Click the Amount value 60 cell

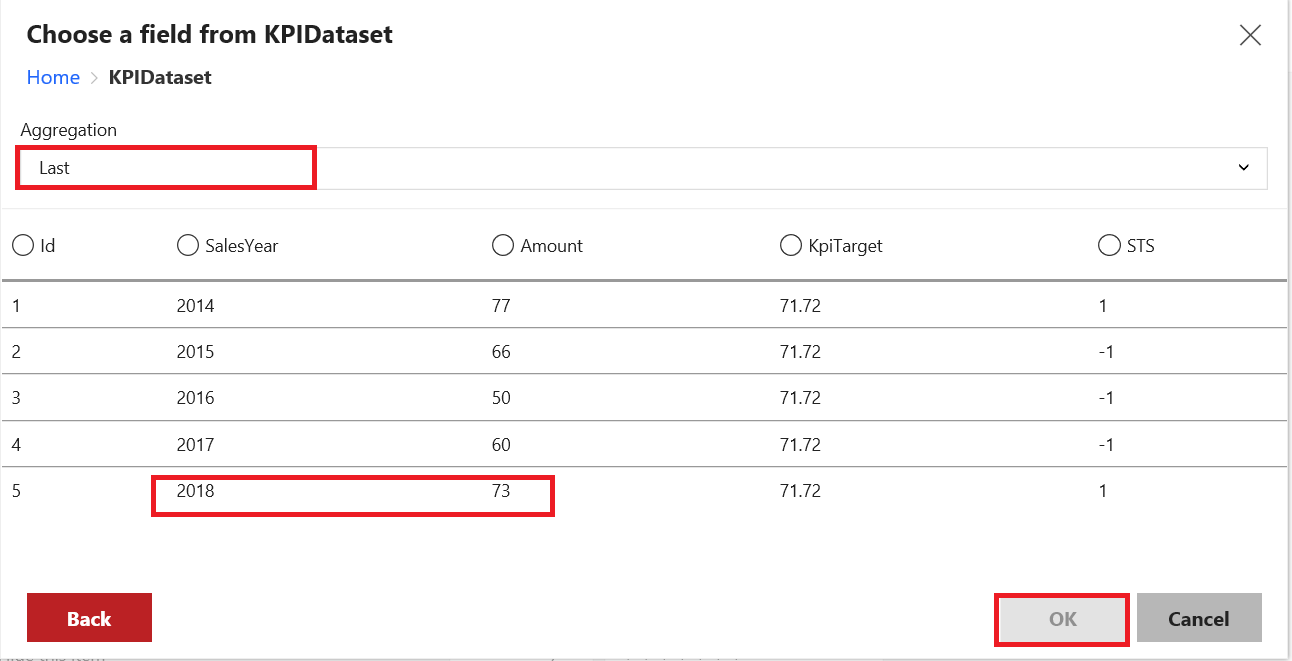501,445
